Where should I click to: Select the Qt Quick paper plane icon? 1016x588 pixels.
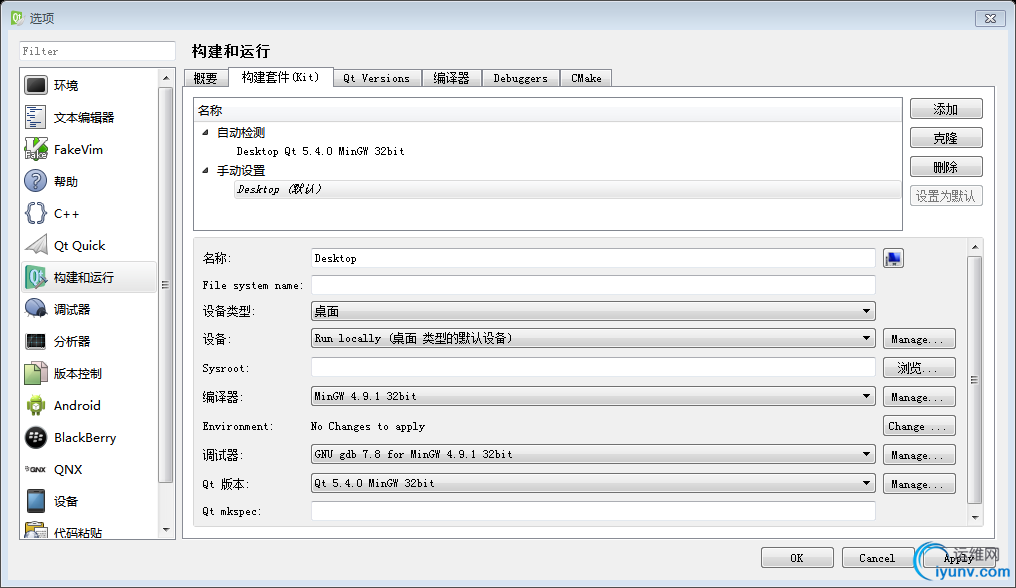click(36, 245)
